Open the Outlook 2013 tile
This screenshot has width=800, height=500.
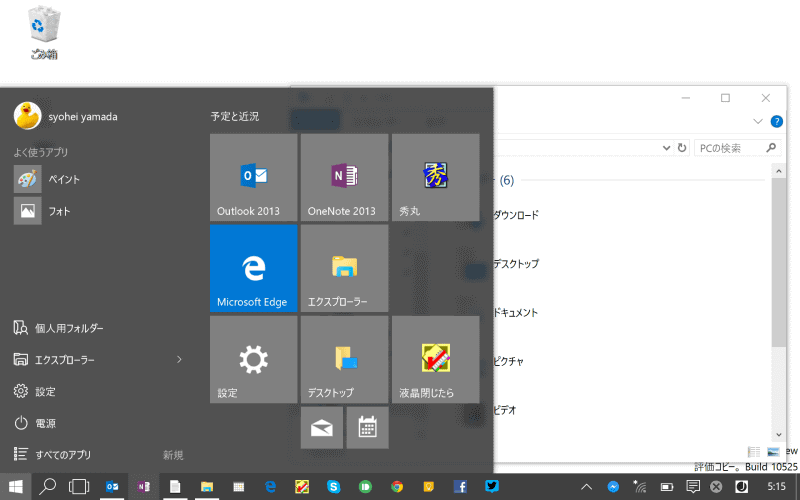click(x=254, y=177)
